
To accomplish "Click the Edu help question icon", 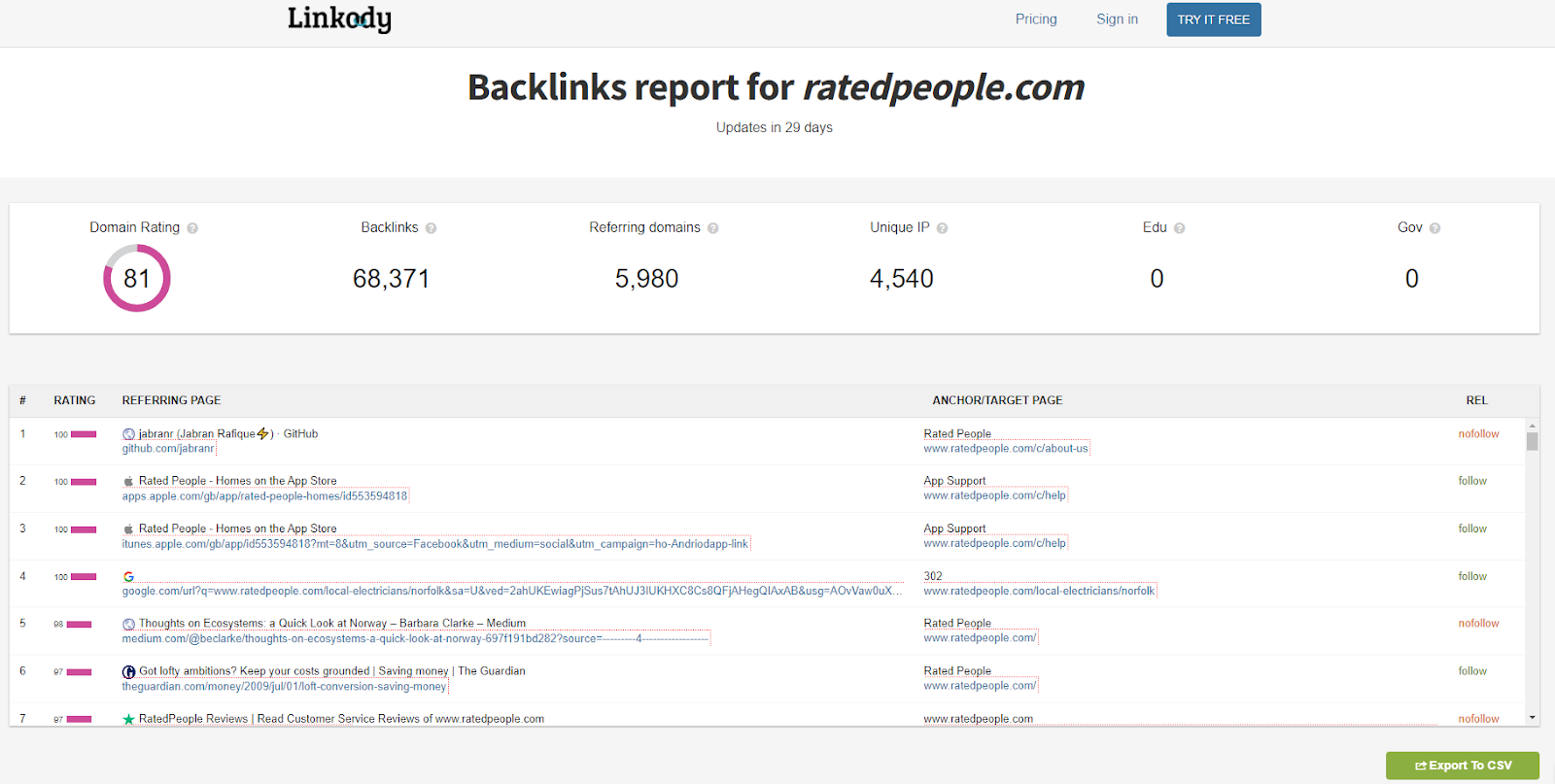I will (1179, 228).
